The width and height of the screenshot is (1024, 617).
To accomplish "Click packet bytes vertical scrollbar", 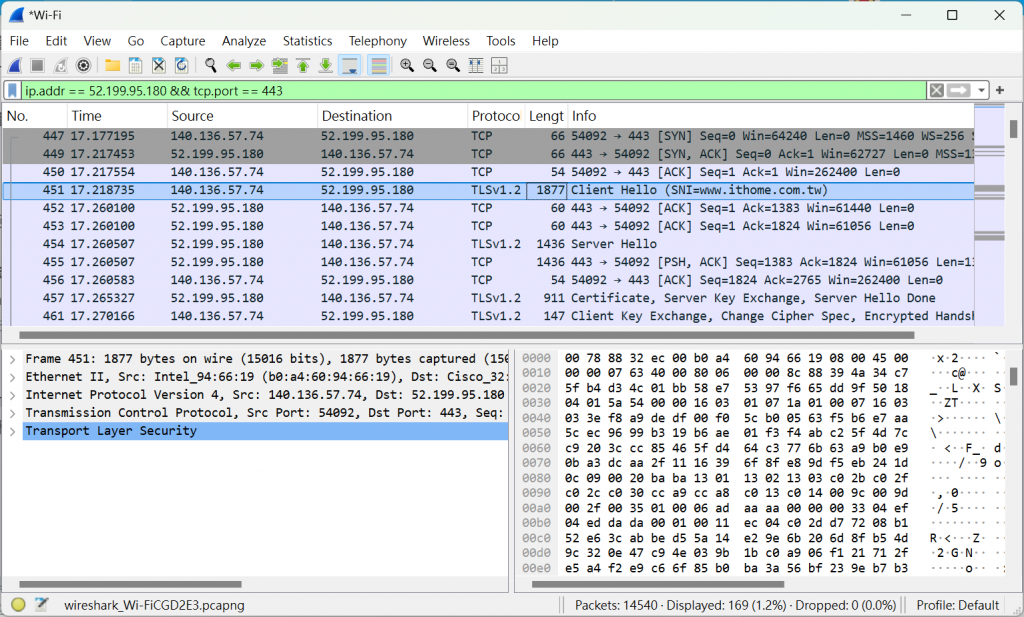I will click(x=1014, y=376).
